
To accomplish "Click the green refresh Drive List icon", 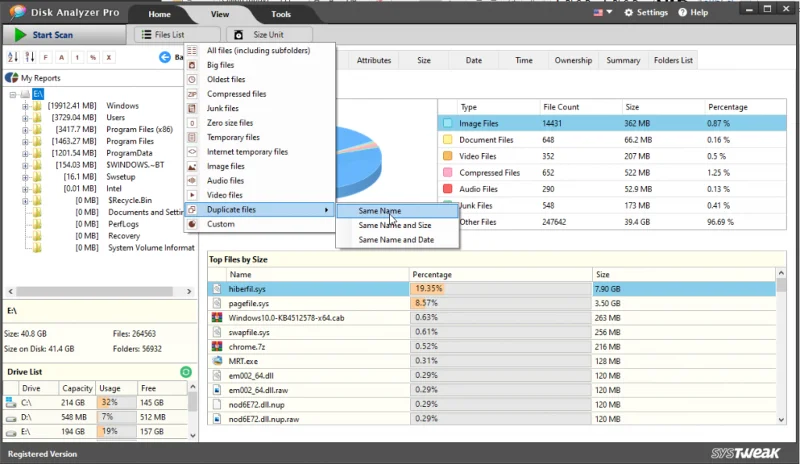I will click(x=186, y=372).
